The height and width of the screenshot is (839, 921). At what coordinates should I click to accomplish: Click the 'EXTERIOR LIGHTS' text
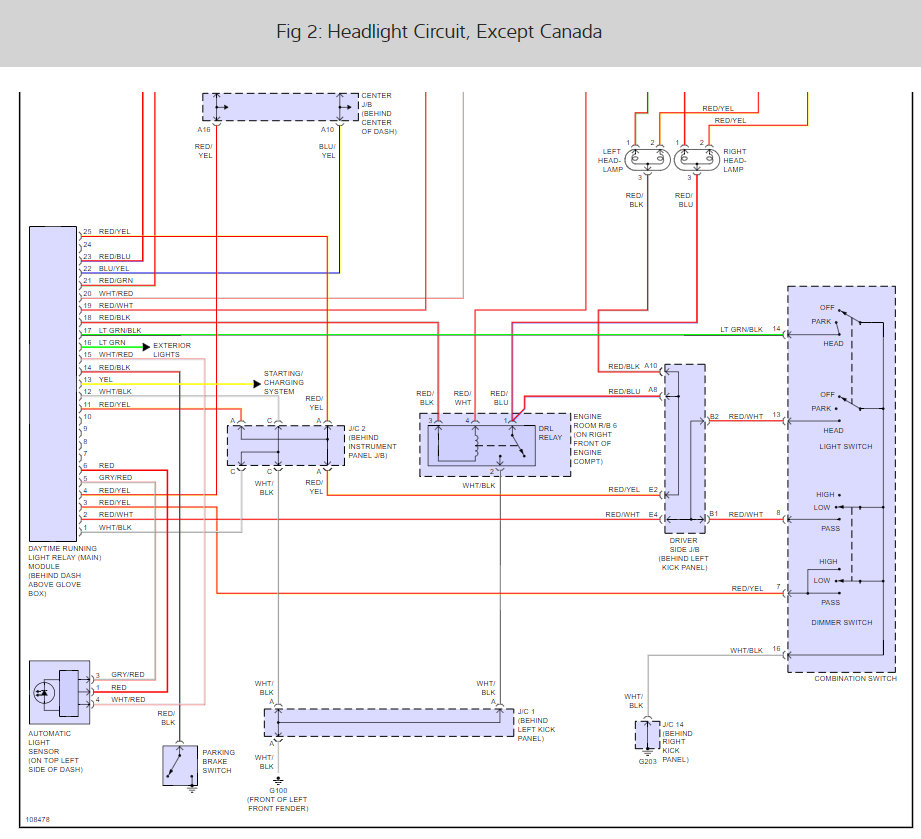pos(172,350)
